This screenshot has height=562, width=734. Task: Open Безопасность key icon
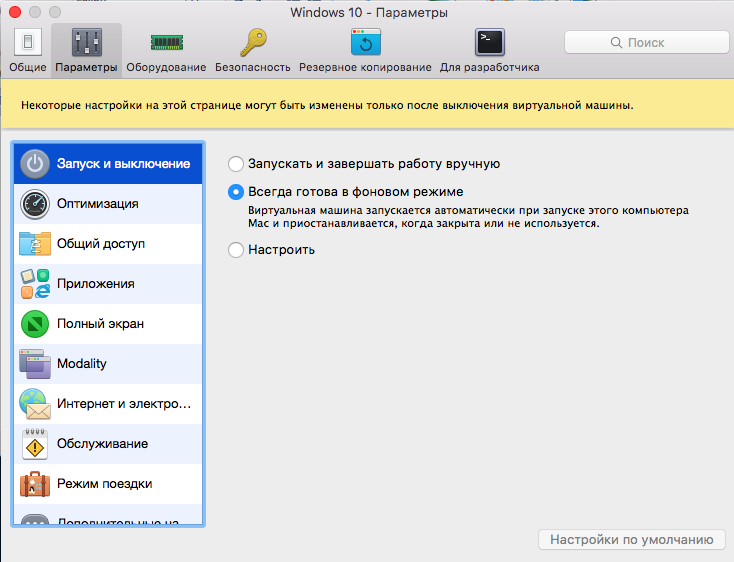253,42
